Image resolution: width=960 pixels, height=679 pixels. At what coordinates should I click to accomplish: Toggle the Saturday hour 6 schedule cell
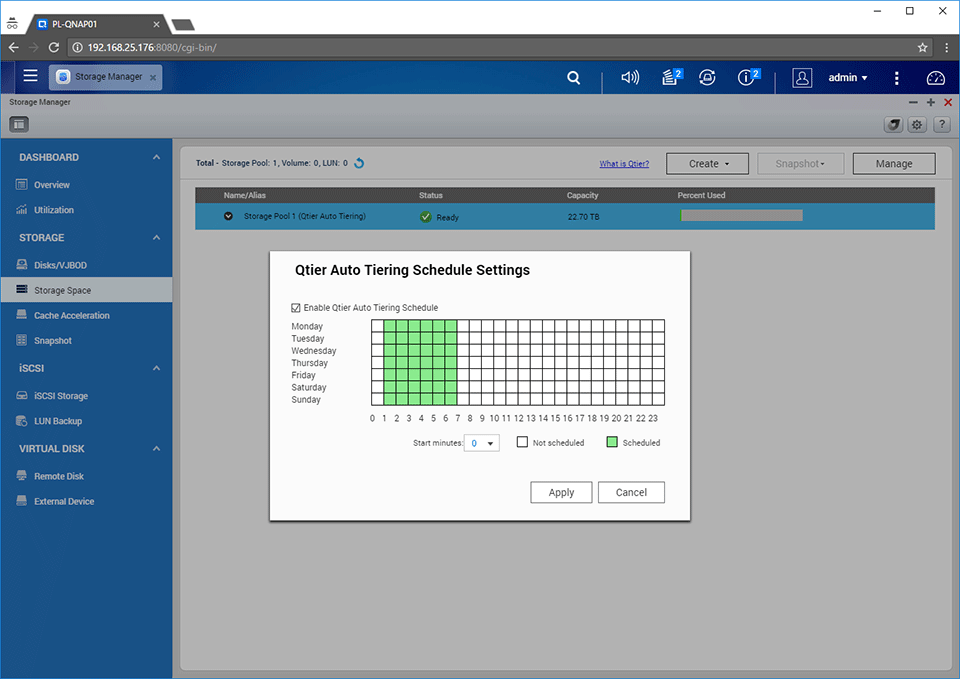coord(451,387)
